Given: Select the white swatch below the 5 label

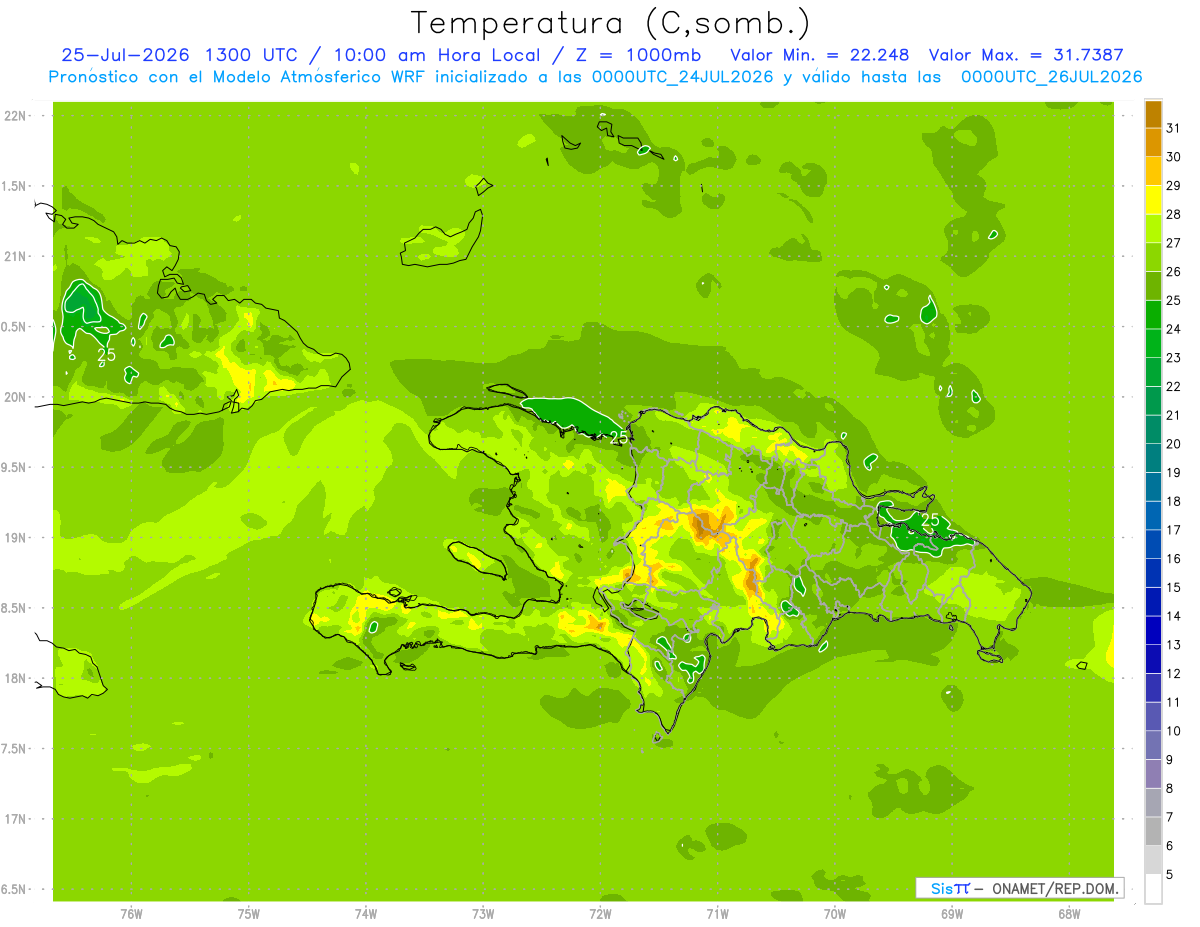Looking at the screenshot, I should pos(1153,889).
